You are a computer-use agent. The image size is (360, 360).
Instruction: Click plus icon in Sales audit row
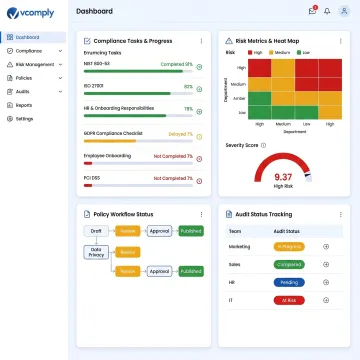(x=326, y=265)
